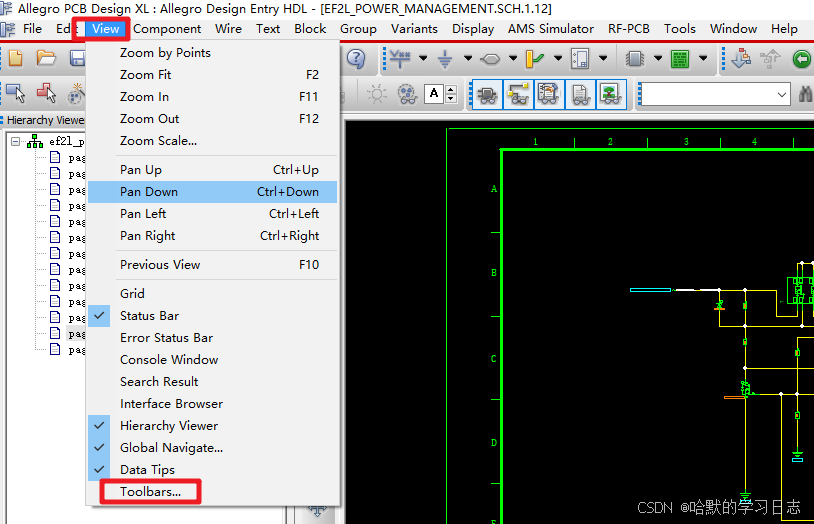Open the Component menu
This screenshot has width=814, height=524.
(167, 29)
